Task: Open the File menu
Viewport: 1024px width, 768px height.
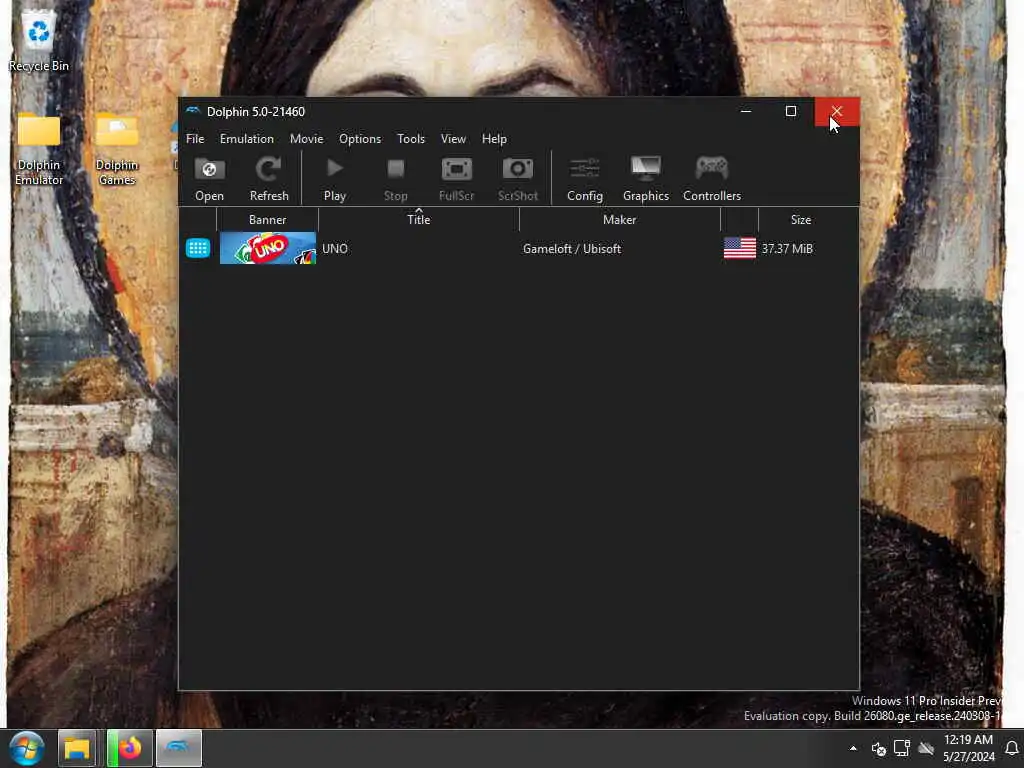Action: pyautogui.click(x=195, y=138)
